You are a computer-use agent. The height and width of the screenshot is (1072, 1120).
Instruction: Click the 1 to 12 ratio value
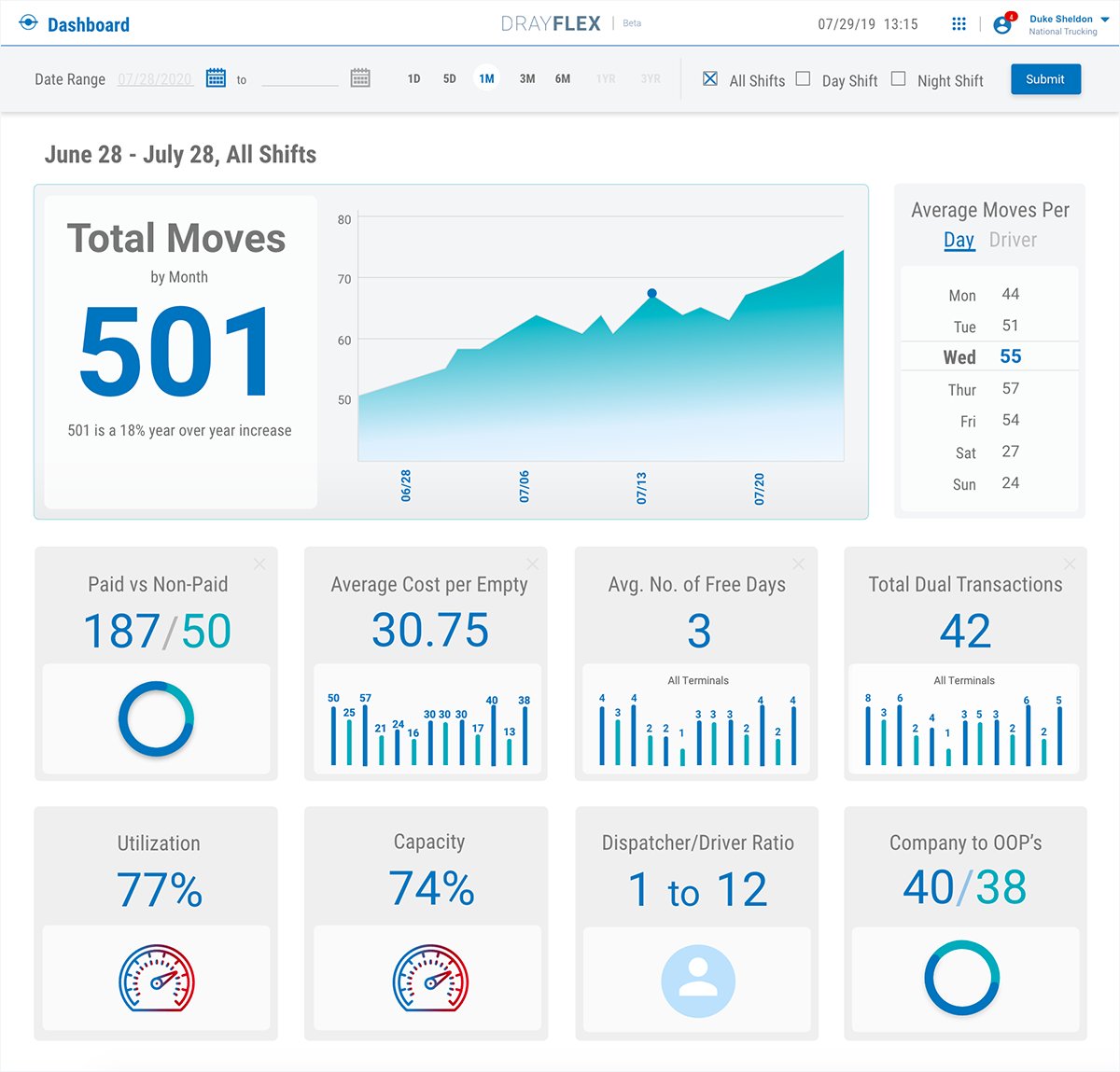pyautogui.click(x=698, y=890)
